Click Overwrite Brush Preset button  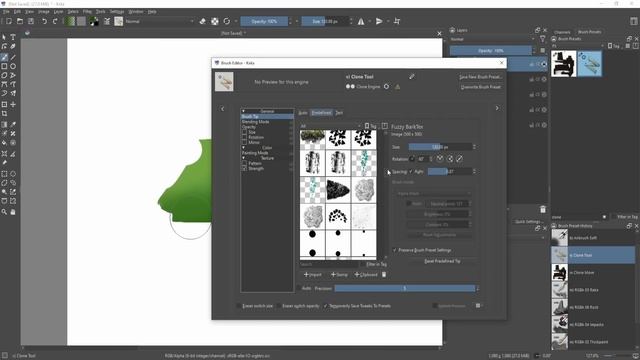point(480,87)
